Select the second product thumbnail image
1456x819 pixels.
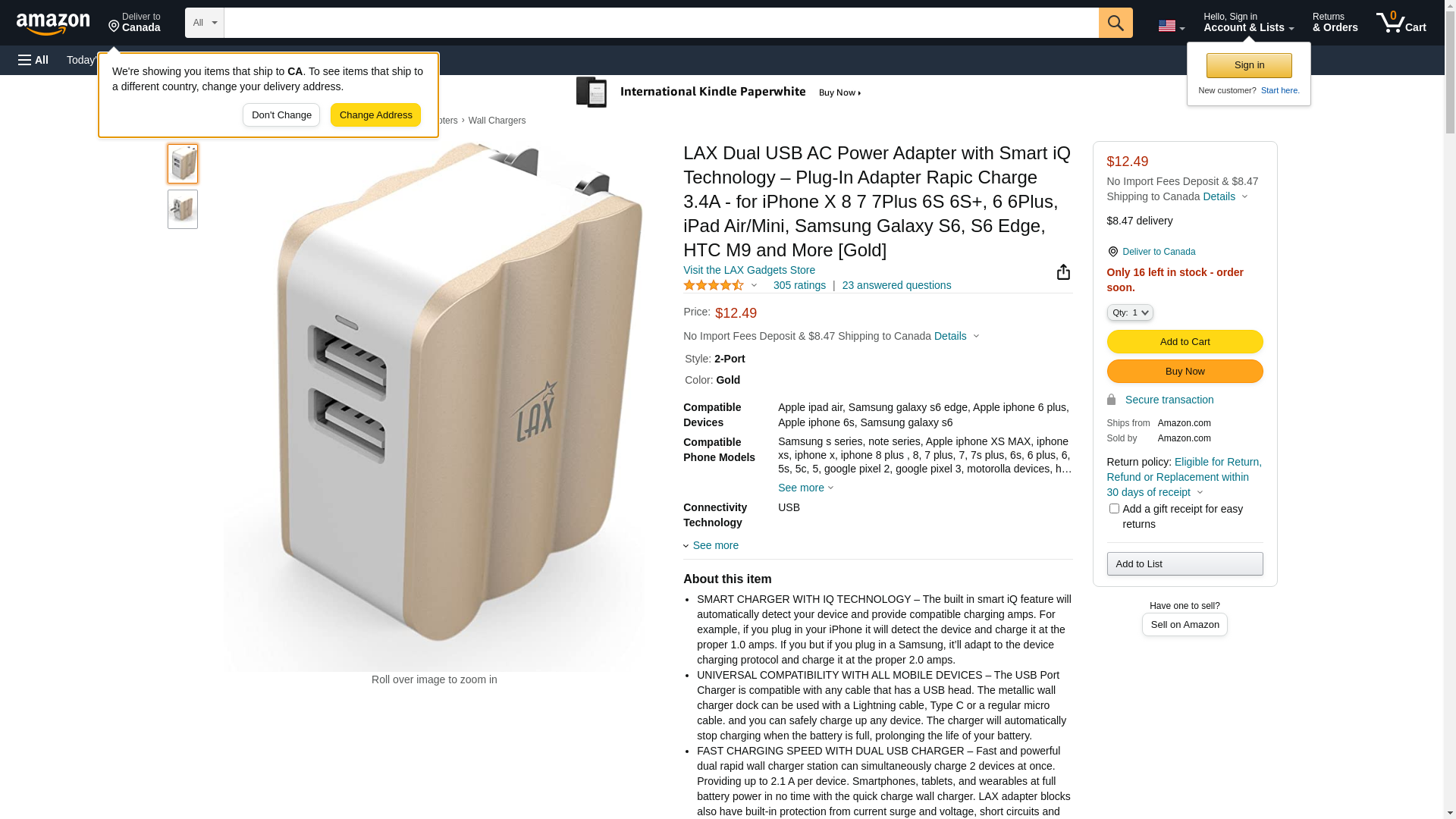click(x=183, y=209)
